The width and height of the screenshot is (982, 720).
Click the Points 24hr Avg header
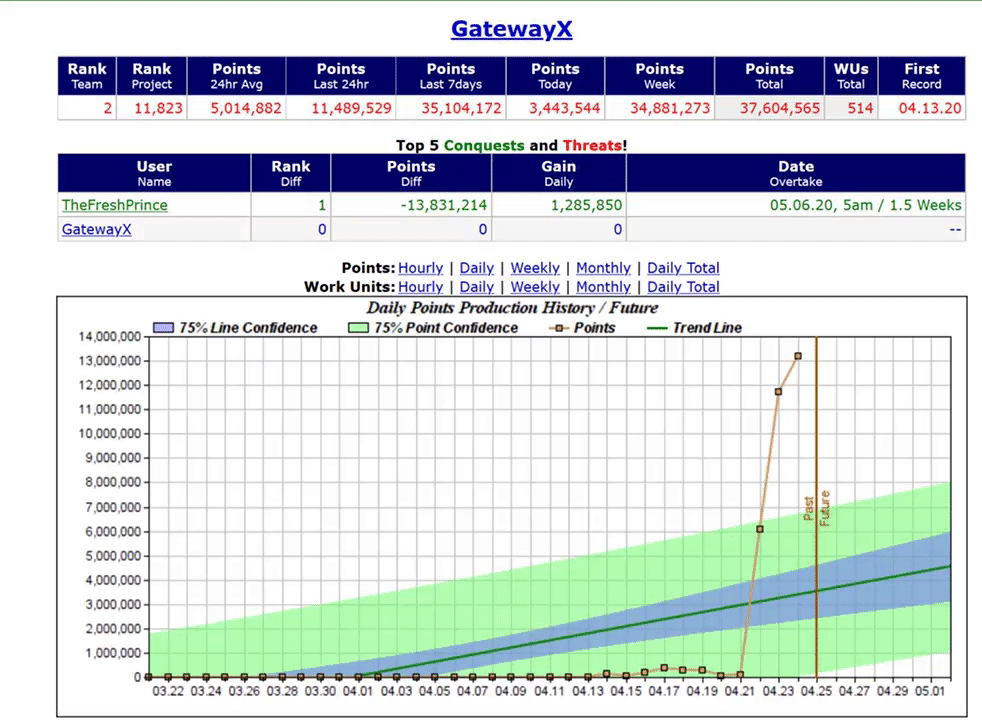[237, 76]
